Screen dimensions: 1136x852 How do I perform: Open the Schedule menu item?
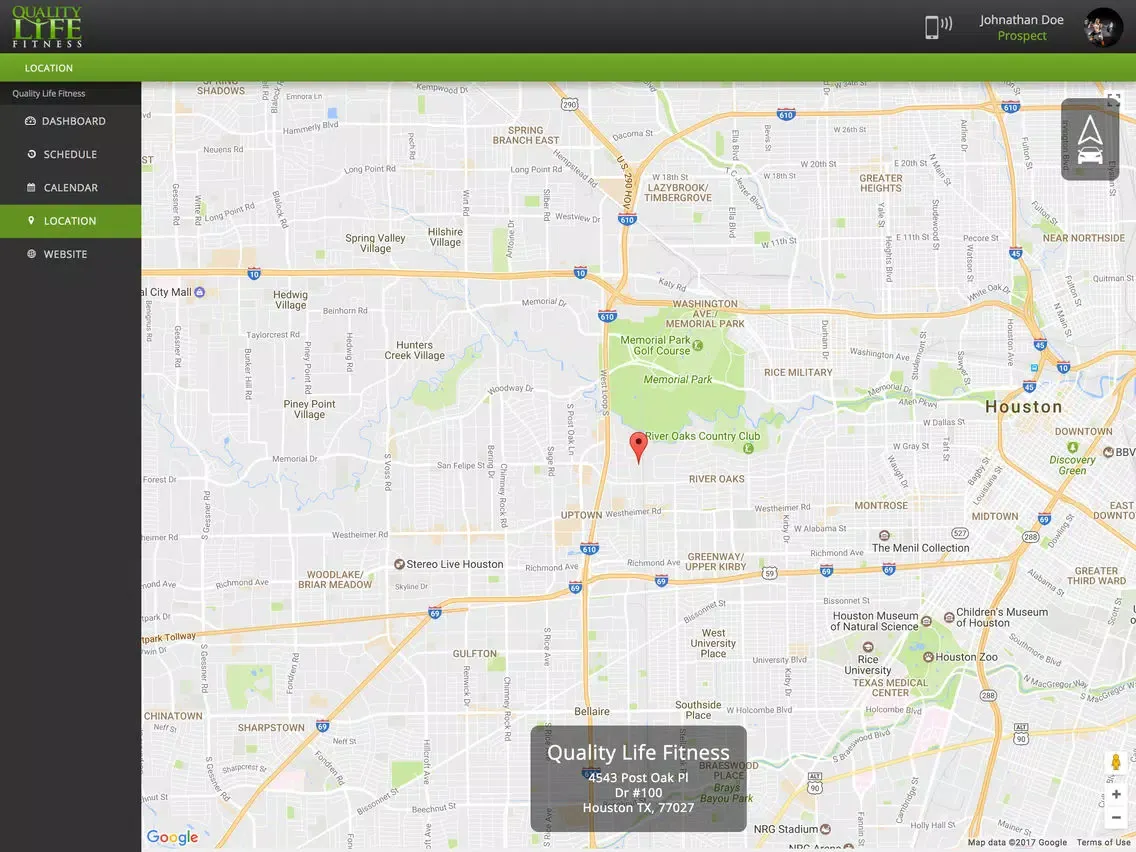(70, 154)
